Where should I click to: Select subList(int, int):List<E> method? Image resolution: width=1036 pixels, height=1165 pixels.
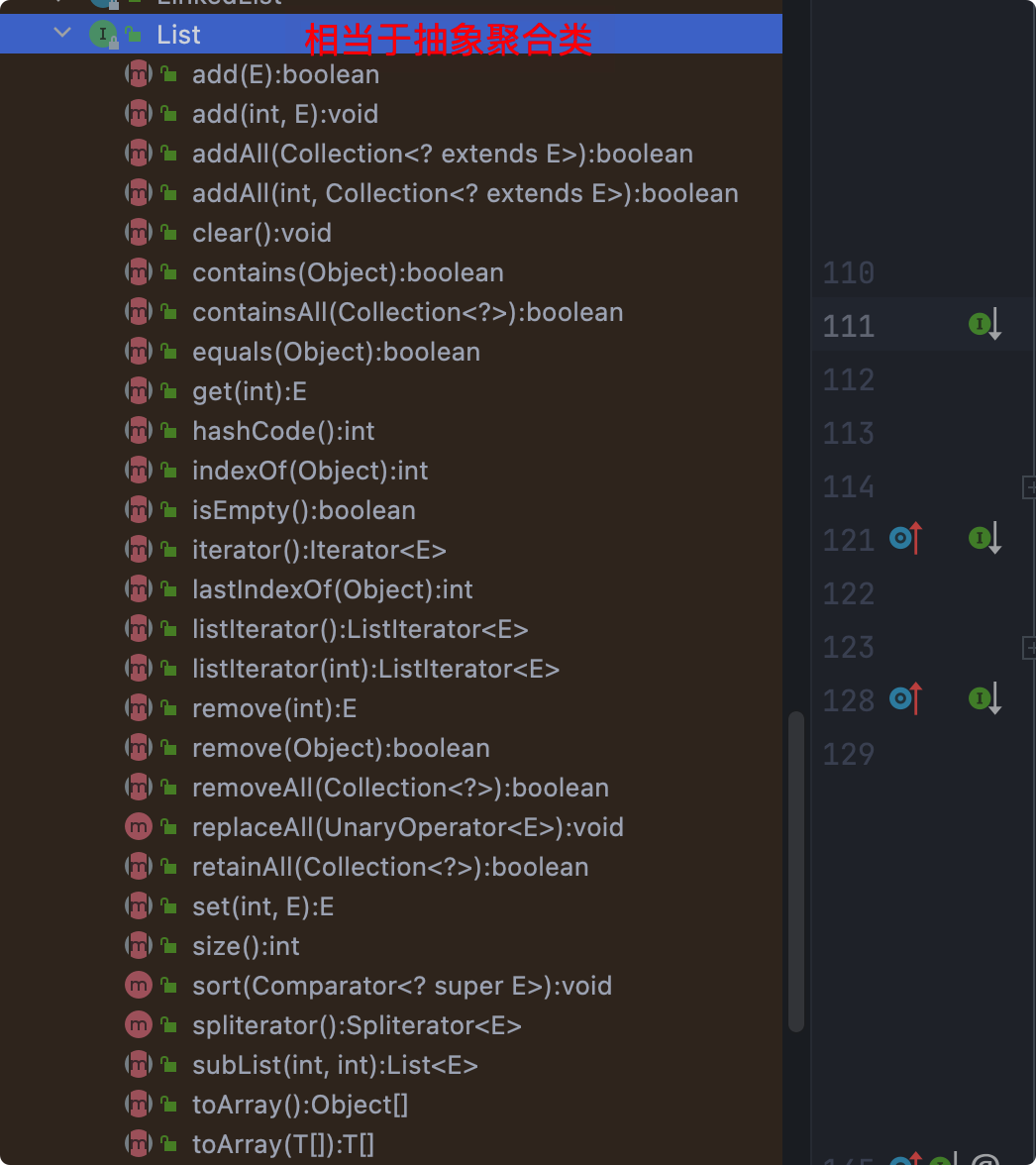pyautogui.click(x=335, y=1066)
